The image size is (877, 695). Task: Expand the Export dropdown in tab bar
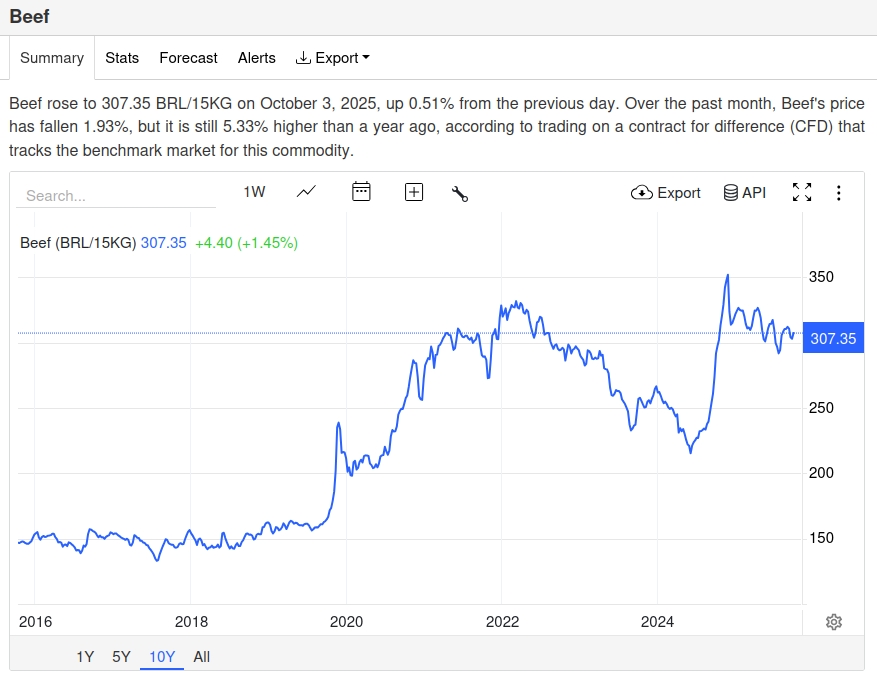click(x=333, y=58)
